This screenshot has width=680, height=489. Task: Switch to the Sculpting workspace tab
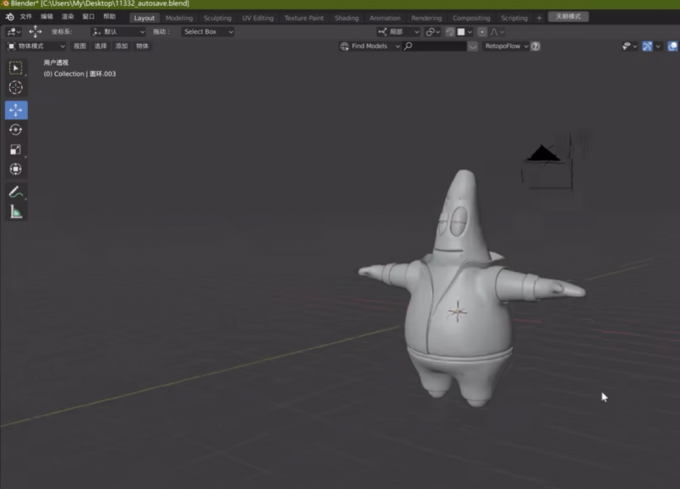tap(217, 18)
